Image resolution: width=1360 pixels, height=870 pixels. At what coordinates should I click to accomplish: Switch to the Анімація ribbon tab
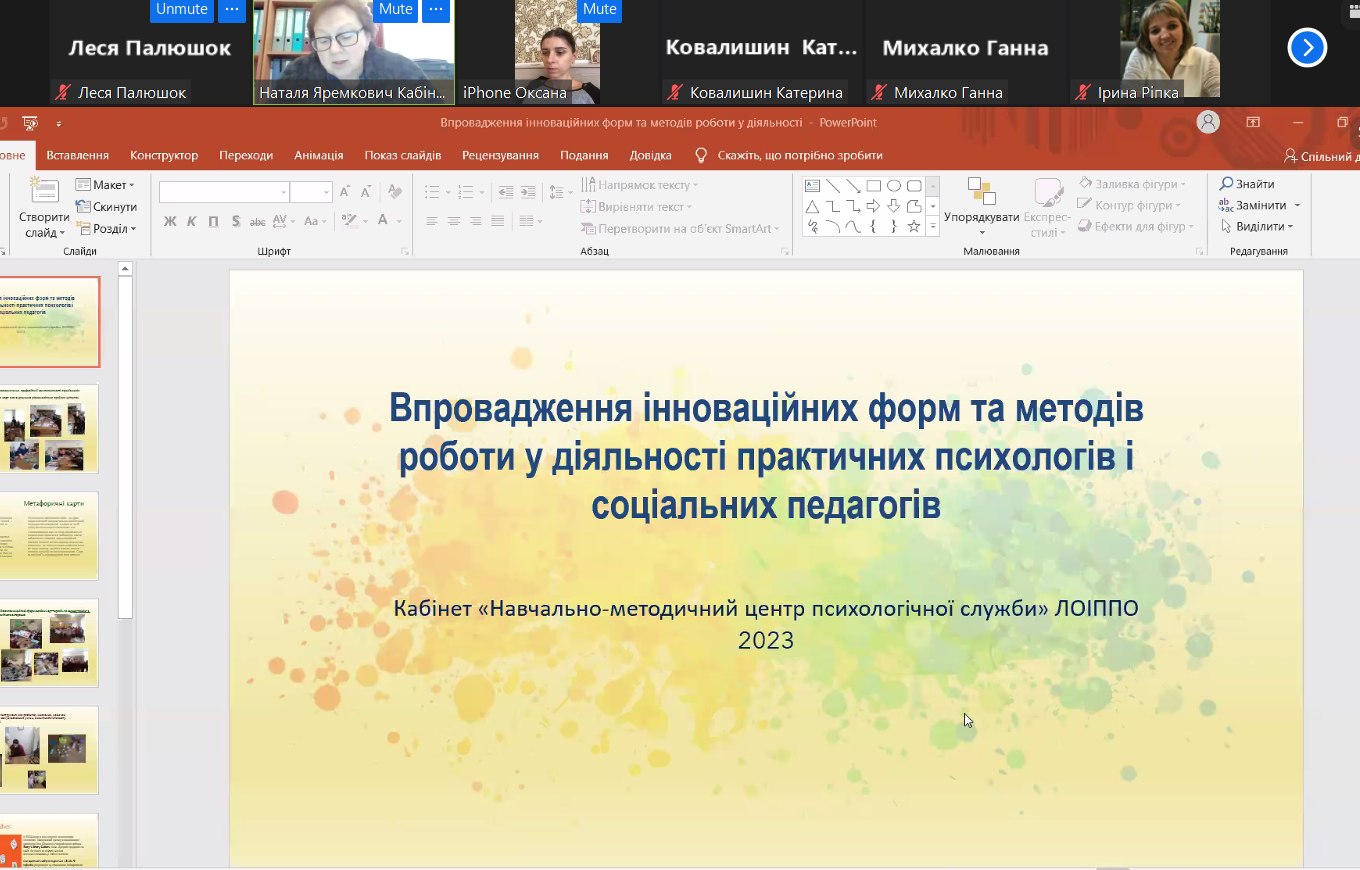click(318, 155)
